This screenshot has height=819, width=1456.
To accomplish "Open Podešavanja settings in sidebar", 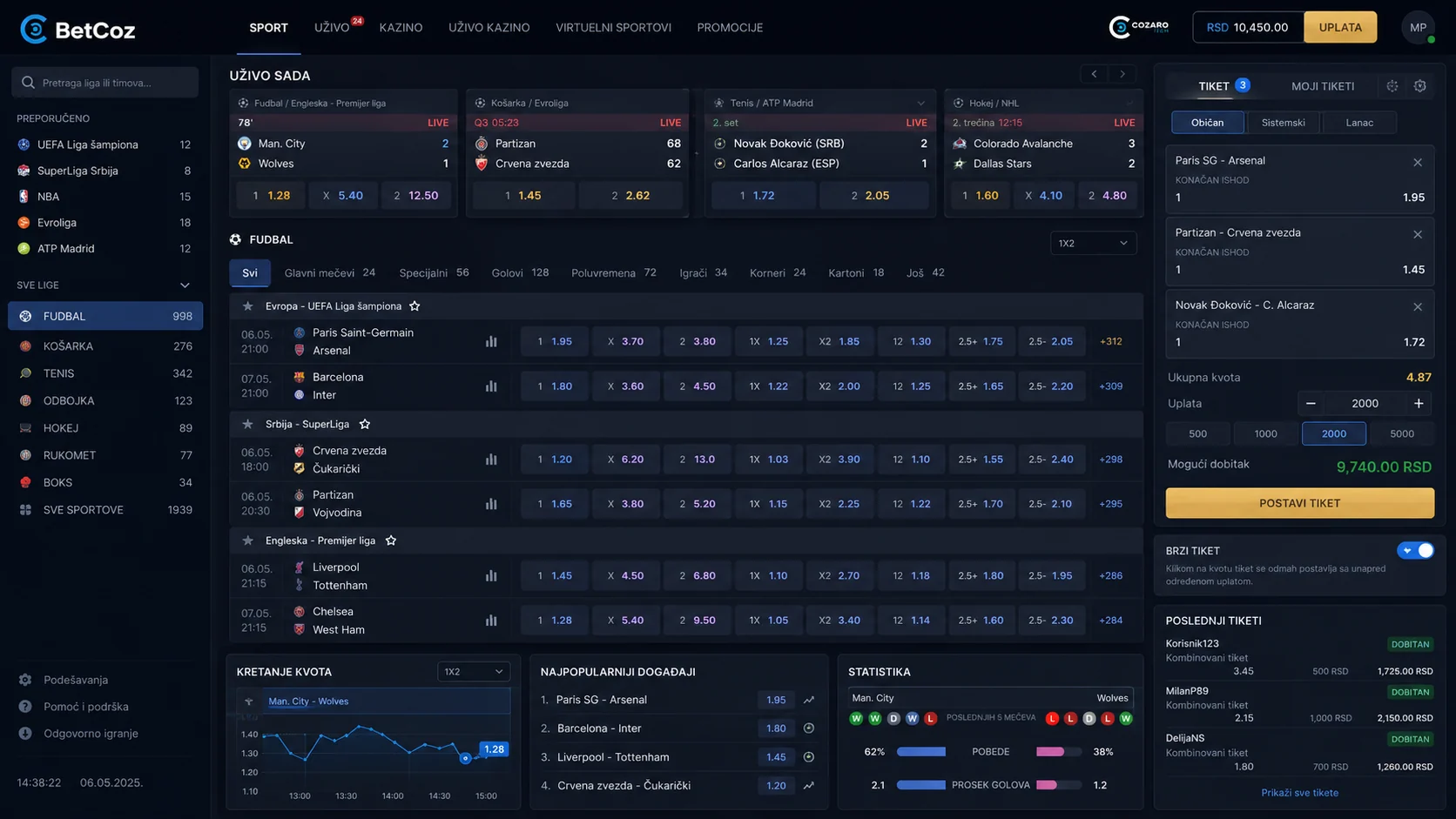I will click(75, 680).
